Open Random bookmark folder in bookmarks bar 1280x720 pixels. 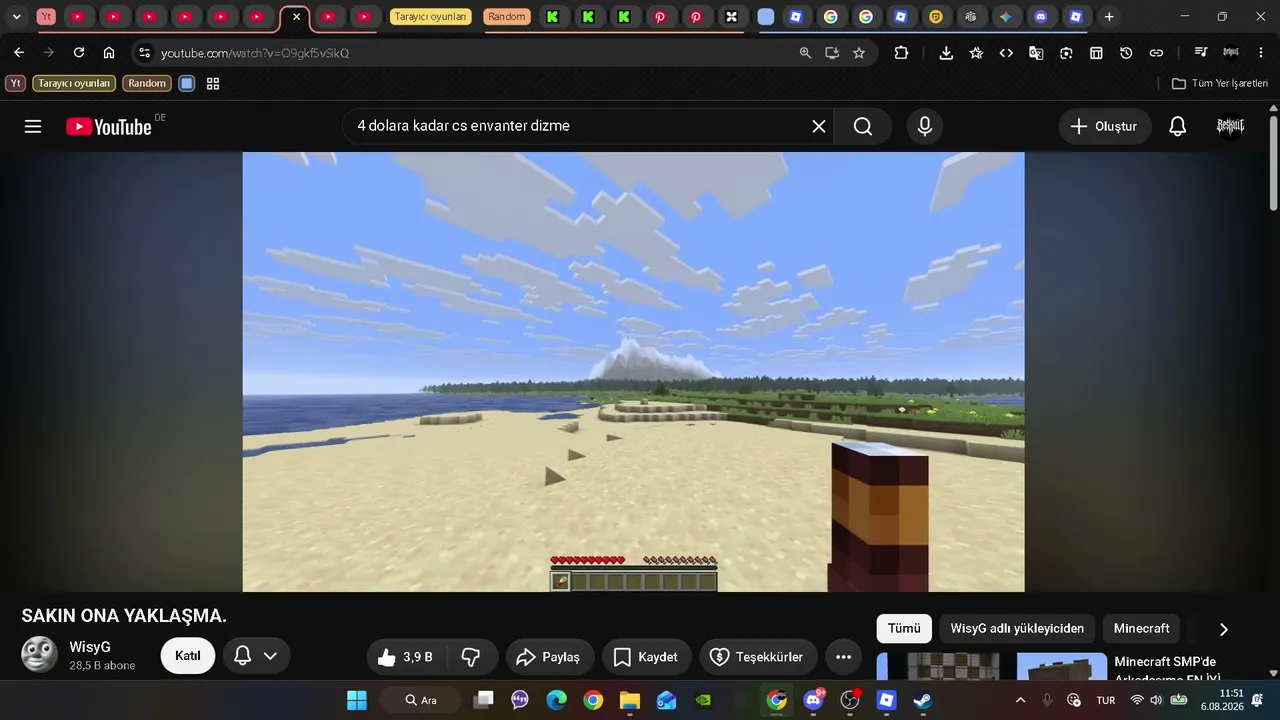point(147,84)
